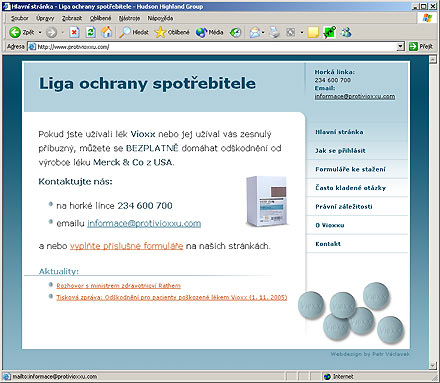Open Search (Hledat) in the toolbar
The height and width of the screenshot is (383, 440).
(x=134, y=32)
